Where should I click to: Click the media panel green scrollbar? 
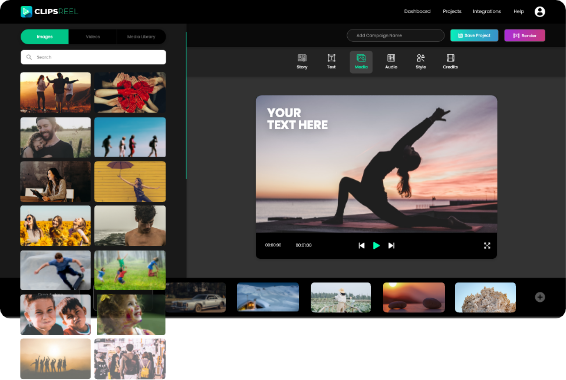coord(186,105)
